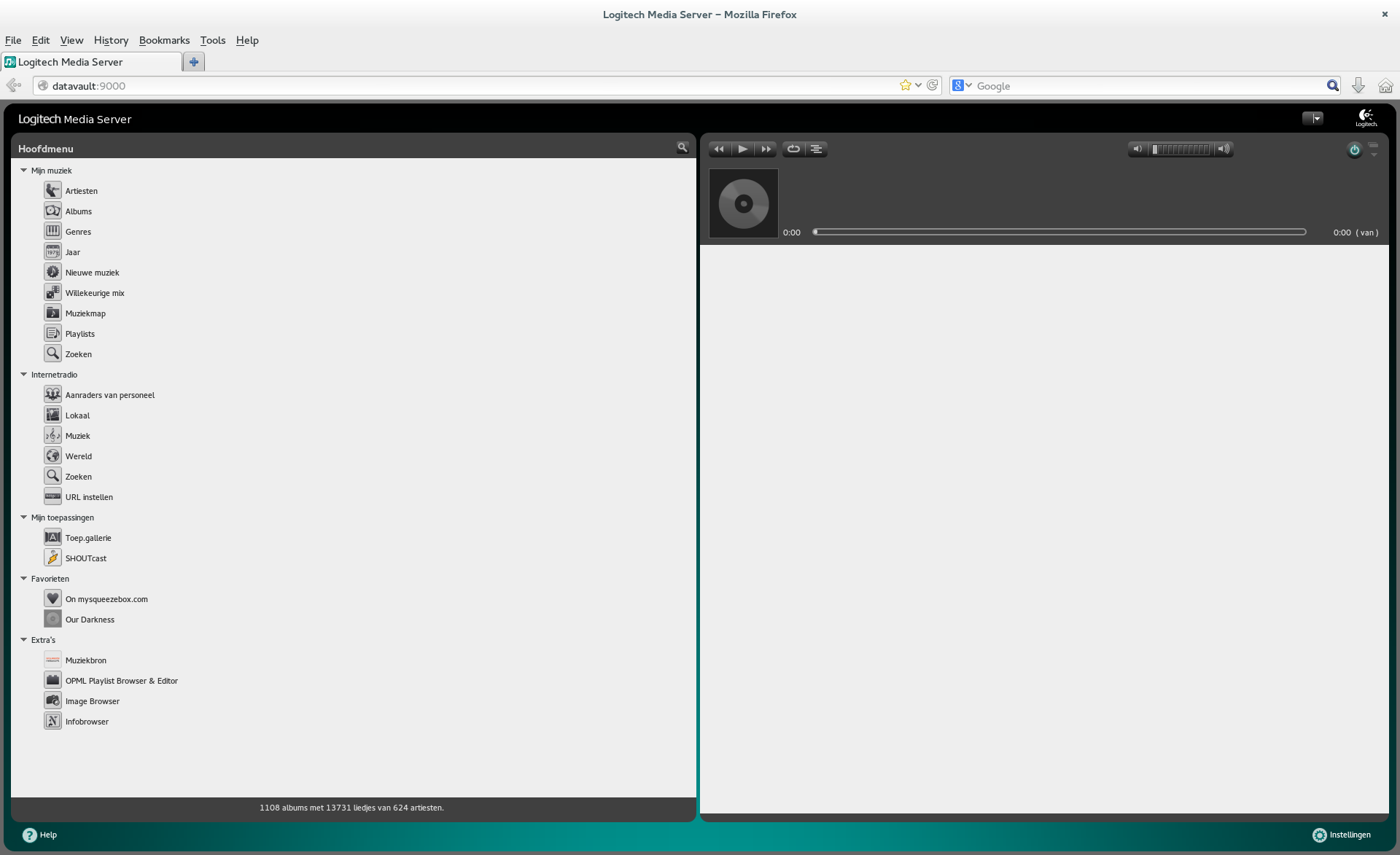Reload the current page
Viewport: 1400px width, 855px height.
point(932,85)
